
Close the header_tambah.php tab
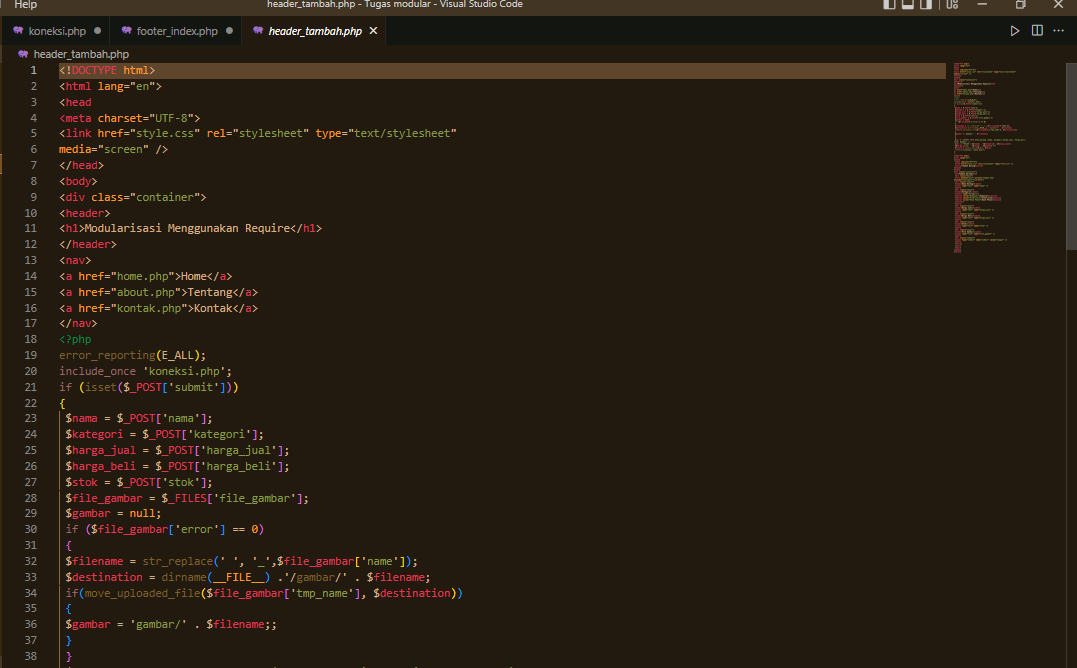pyautogui.click(x=373, y=30)
